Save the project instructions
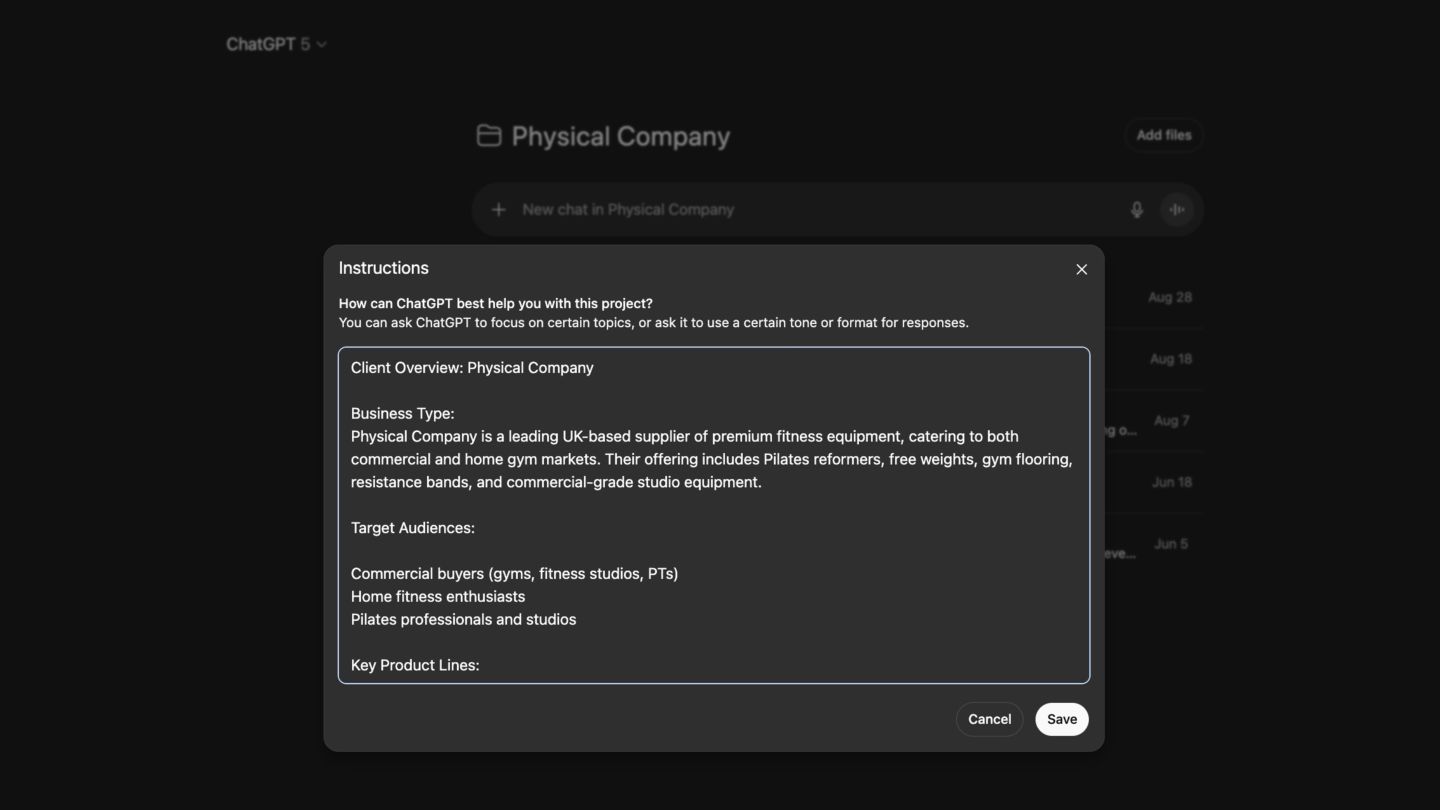 (x=1061, y=719)
